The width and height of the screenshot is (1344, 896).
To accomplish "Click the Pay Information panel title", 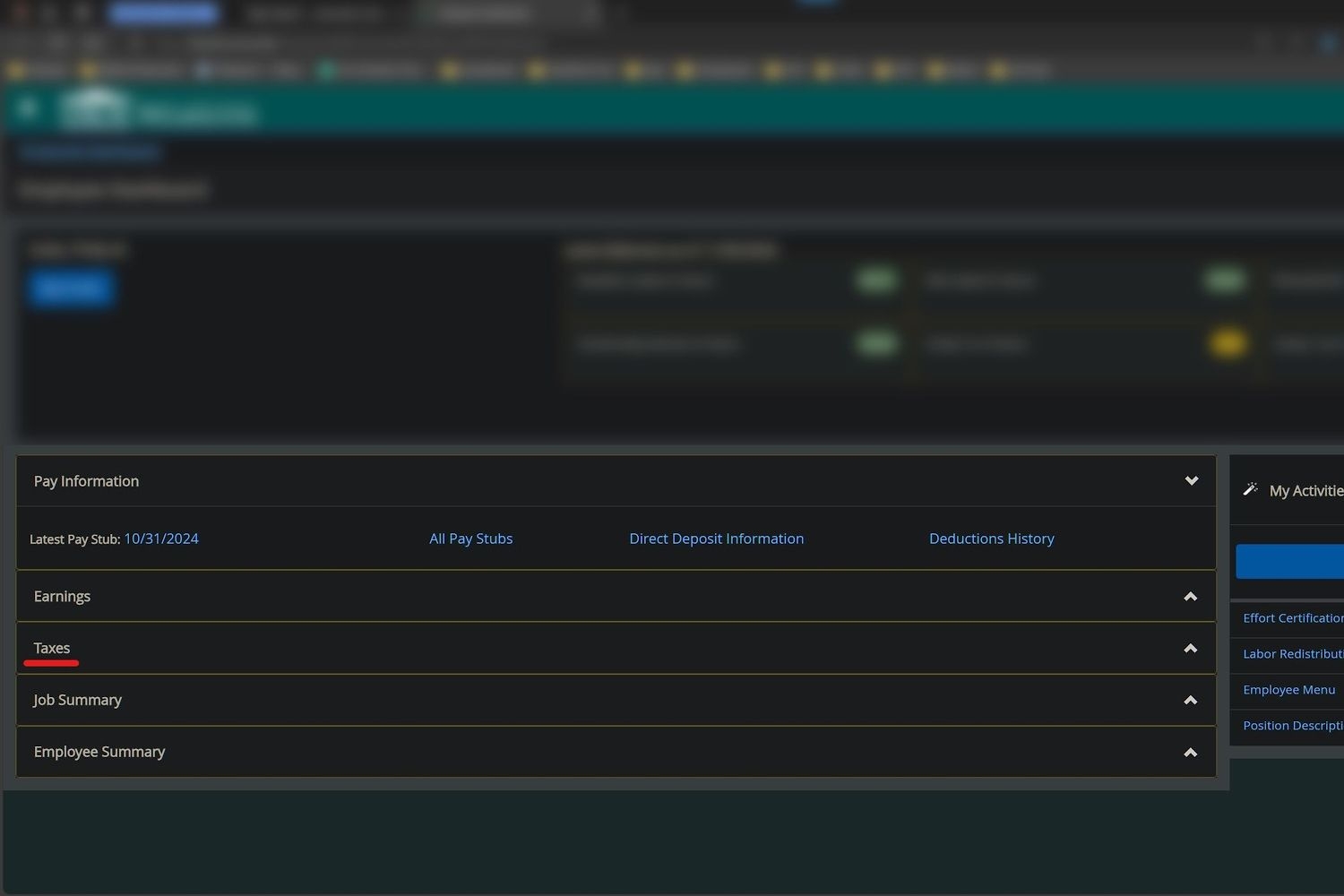I will click(x=86, y=481).
